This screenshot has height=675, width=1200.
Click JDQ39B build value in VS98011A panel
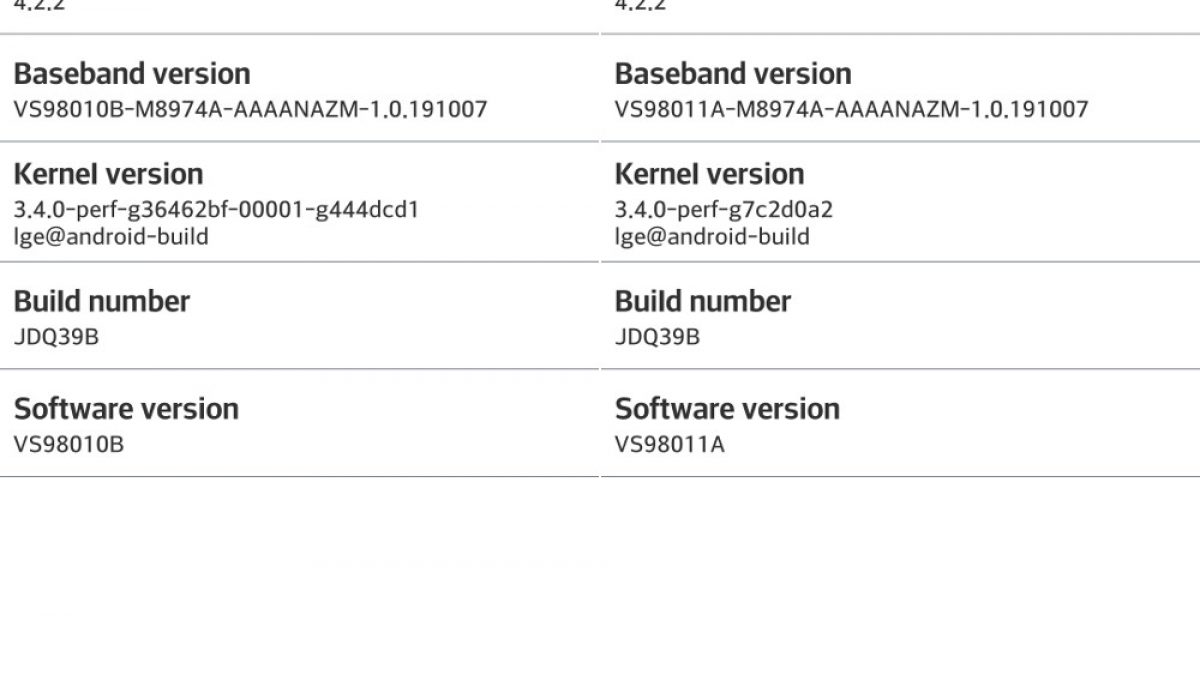(x=657, y=337)
